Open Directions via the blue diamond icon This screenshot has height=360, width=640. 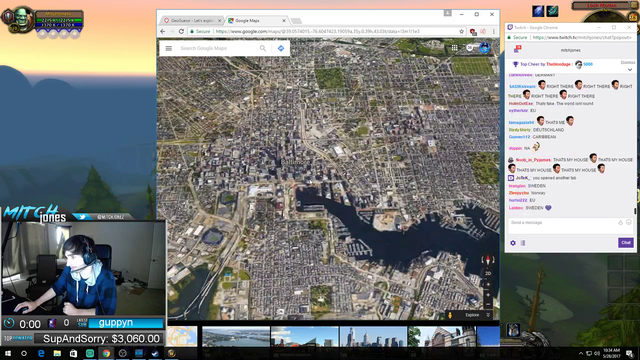click(281, 48)
